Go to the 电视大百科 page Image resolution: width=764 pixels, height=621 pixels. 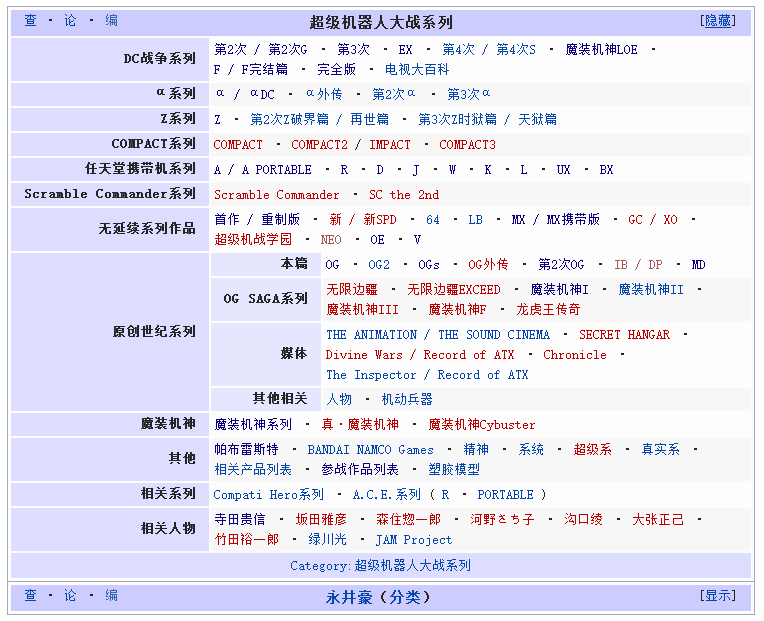coord(417,70)
